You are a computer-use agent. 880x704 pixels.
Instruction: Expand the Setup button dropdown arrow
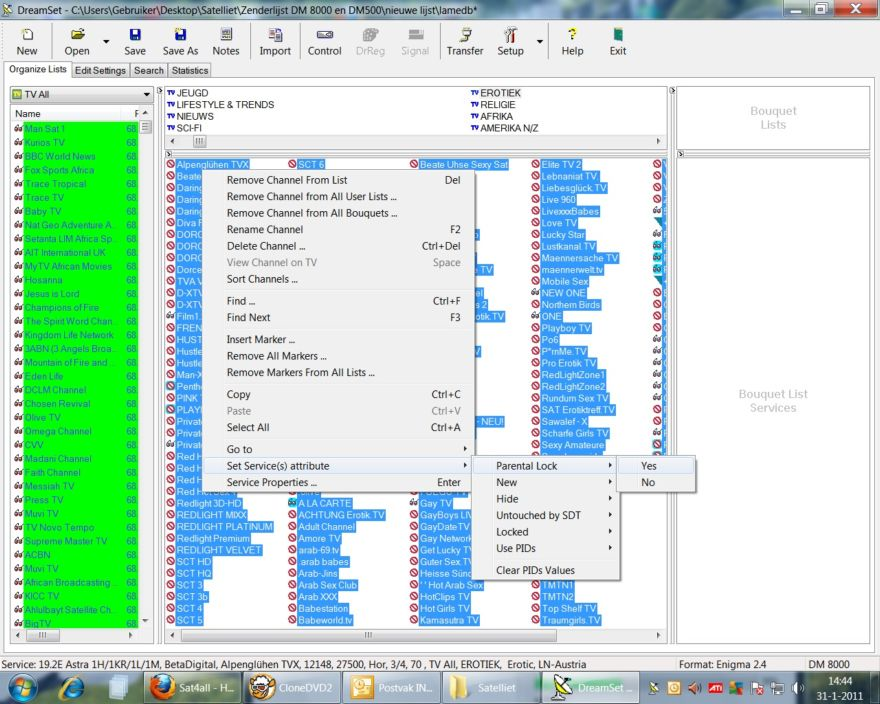click(x=539, y=42)
